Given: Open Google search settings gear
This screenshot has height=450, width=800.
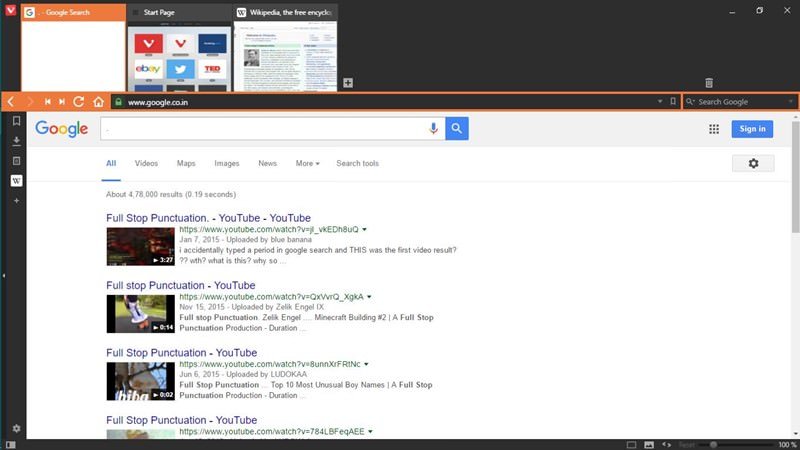Looking at the screenshot, I should [753, 163].
